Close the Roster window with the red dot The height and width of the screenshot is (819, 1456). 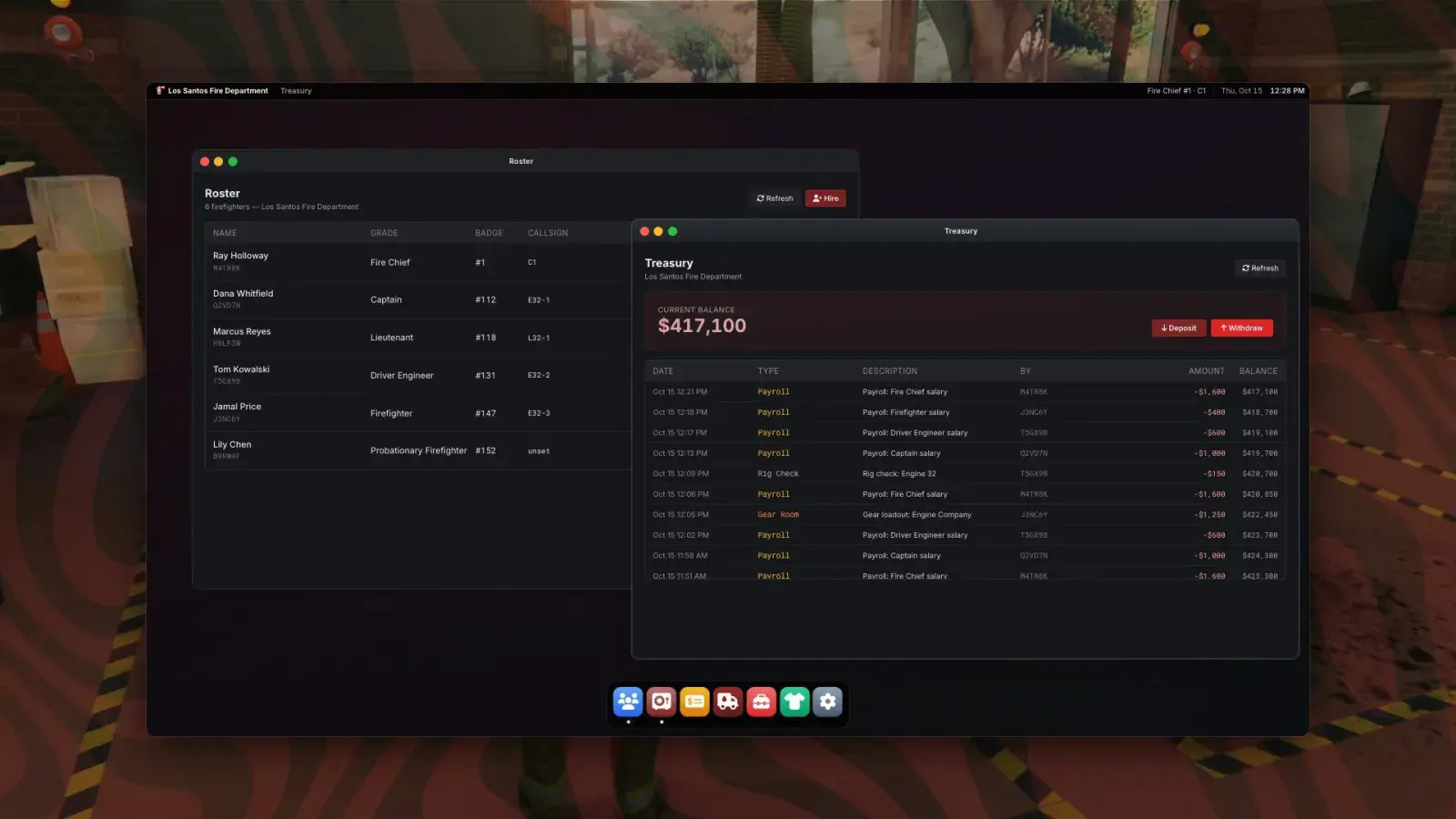[205, 161]
